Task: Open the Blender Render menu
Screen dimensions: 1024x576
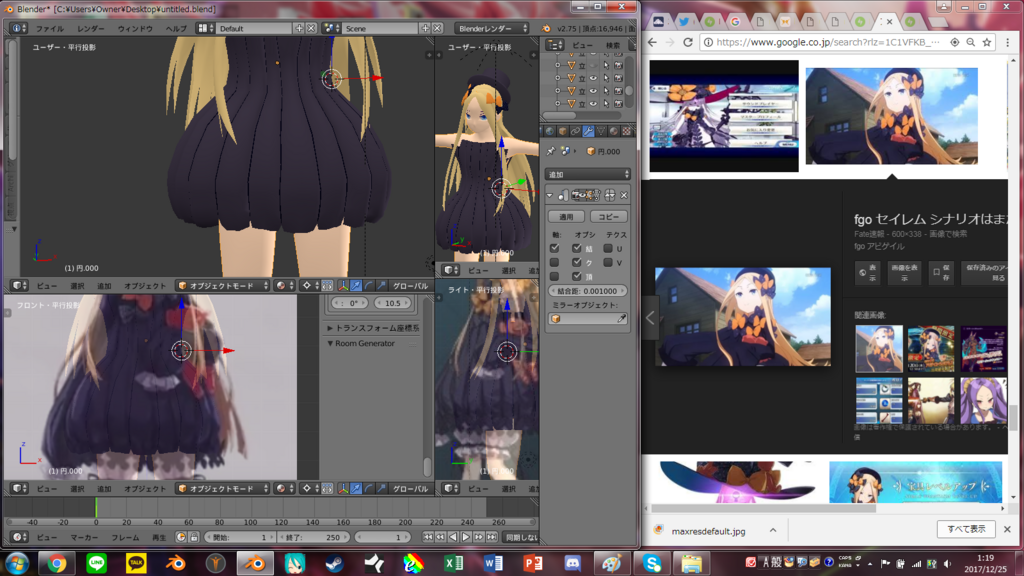Action: pyautogui.click(x=90, y=29)
